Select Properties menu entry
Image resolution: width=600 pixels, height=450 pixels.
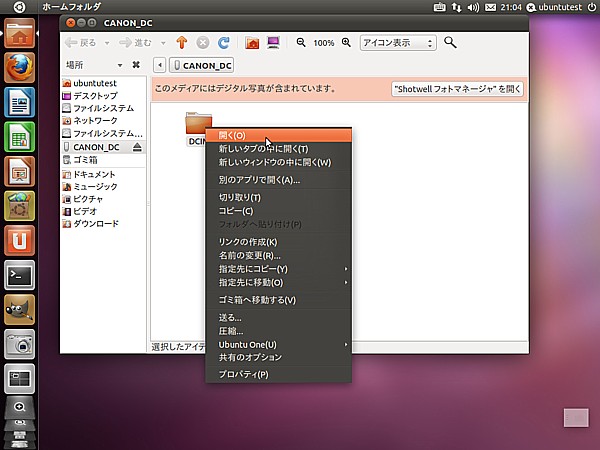click(279, 374)
